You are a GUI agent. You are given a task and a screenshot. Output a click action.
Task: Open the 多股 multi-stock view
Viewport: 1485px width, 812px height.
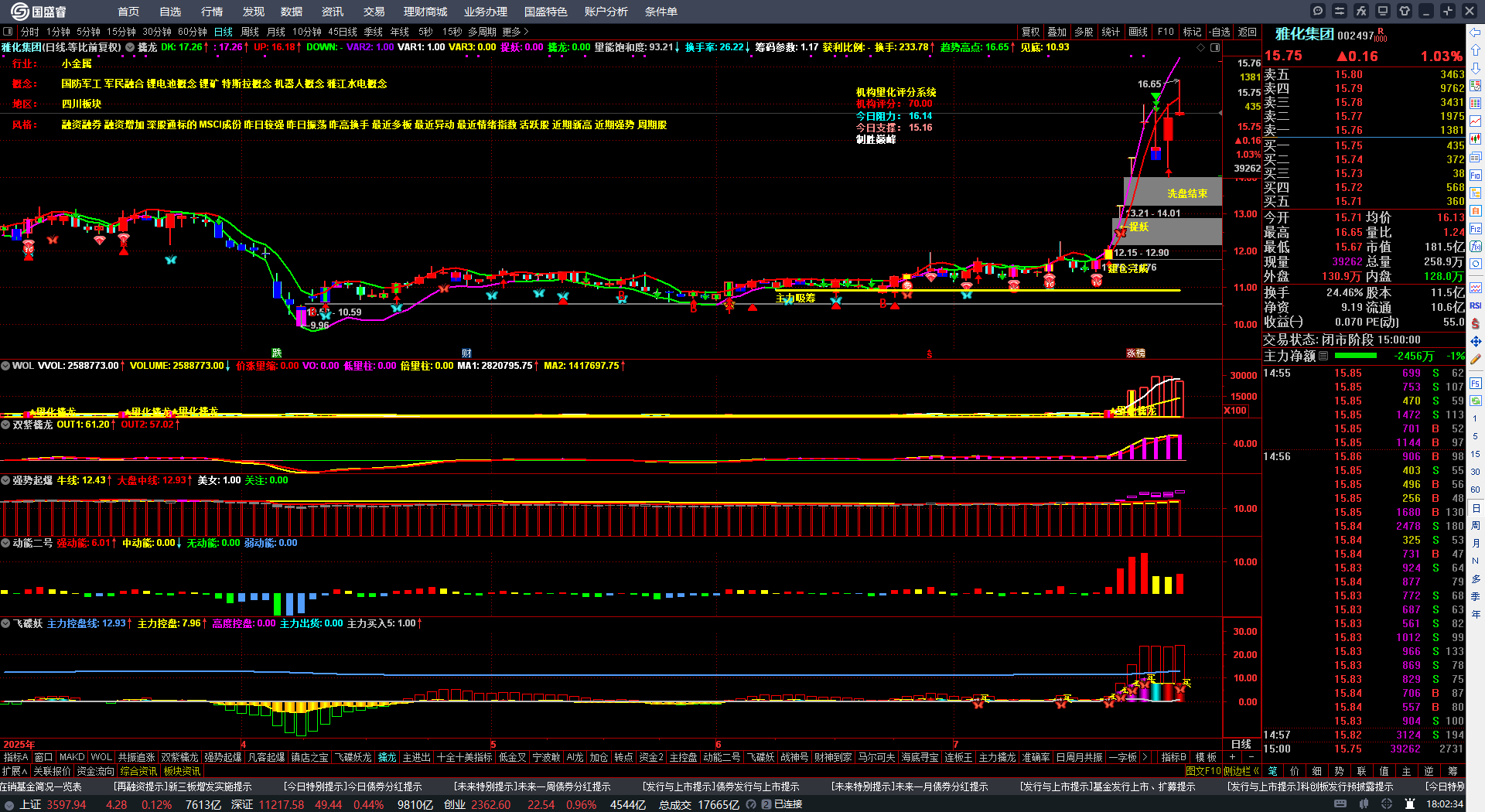(x=1084, y=32)
